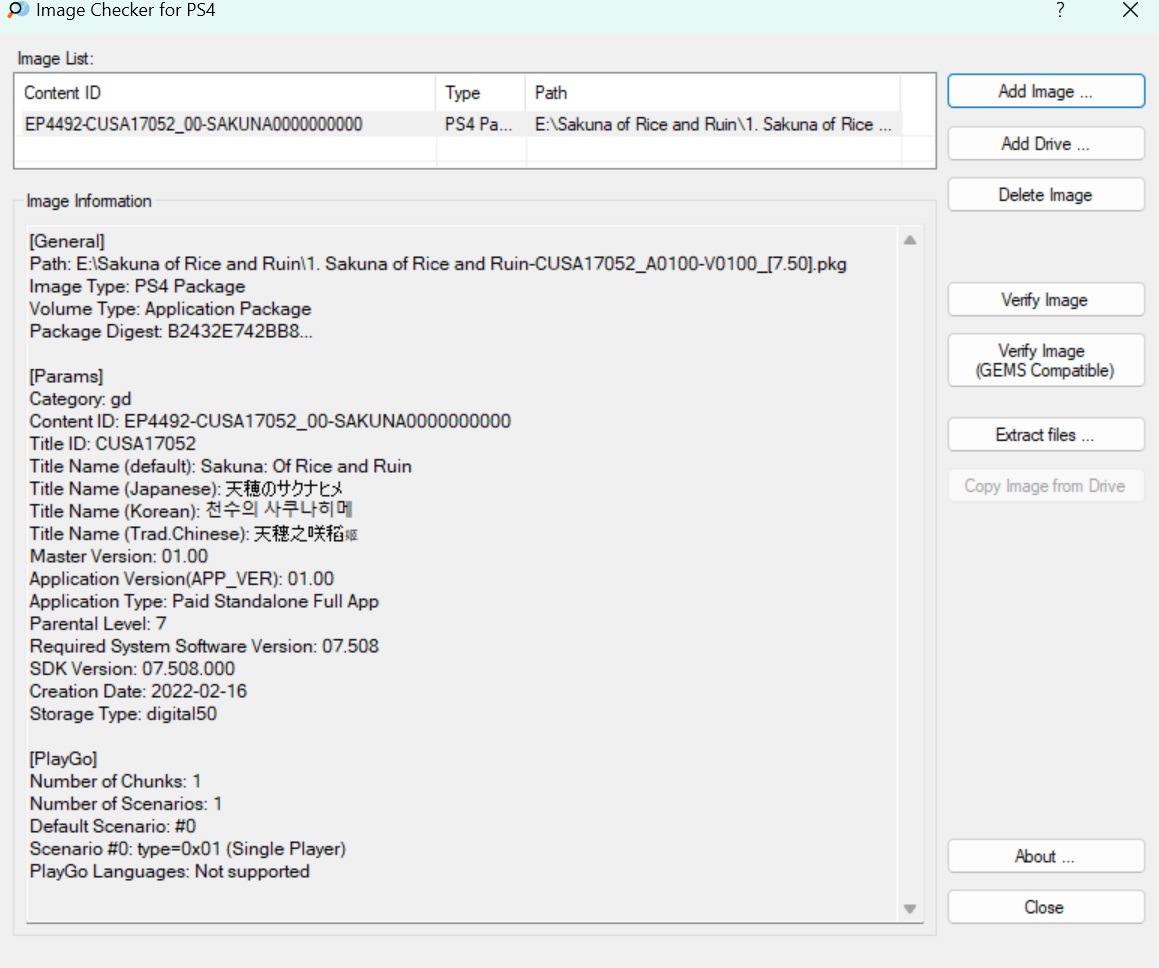The width and height of the screenshot is (1159, 968).
Task: Click the E:\Sakuna of Rice and Ruin path cell
Action: point(713,124)
